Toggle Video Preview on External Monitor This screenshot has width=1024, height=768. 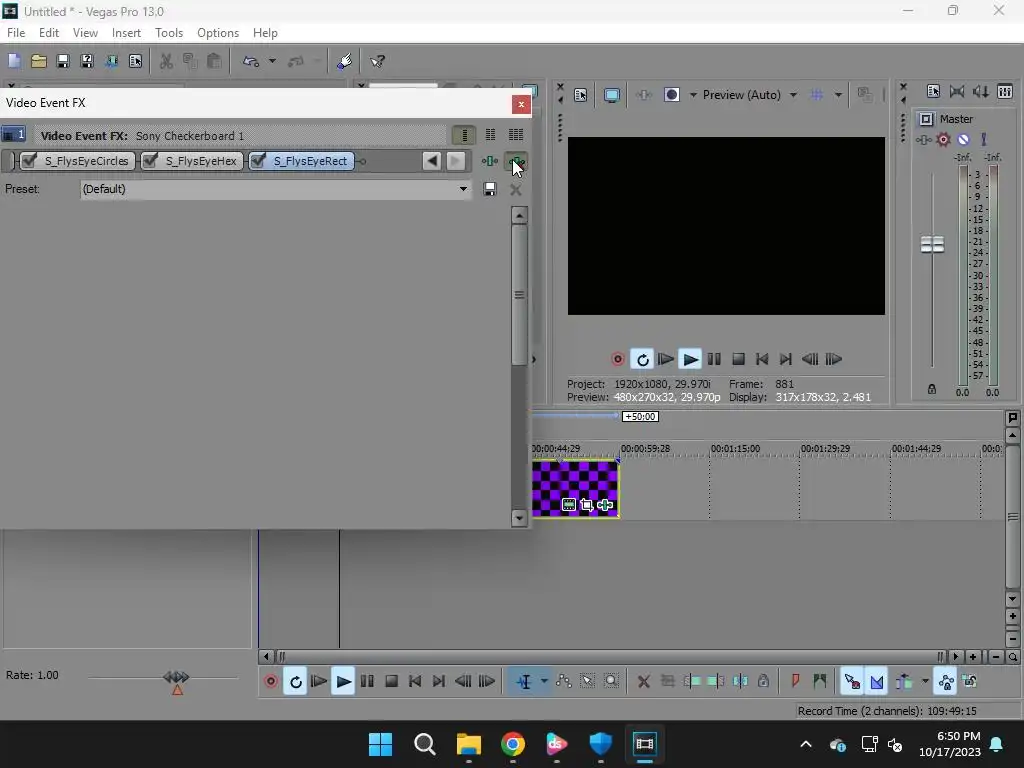tap(612, 95)
